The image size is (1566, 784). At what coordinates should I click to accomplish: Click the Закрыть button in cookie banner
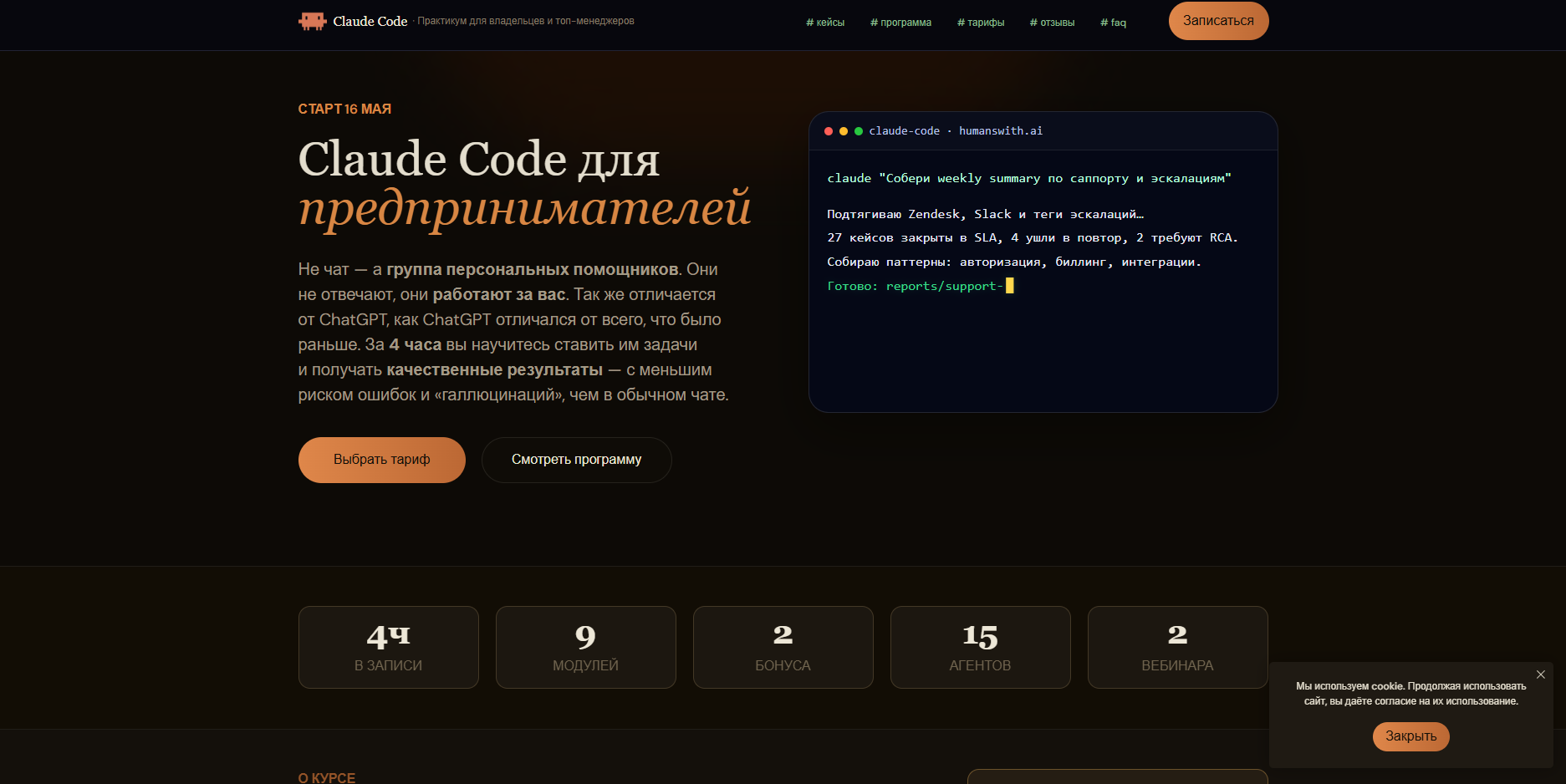(x=1410, y=736)
